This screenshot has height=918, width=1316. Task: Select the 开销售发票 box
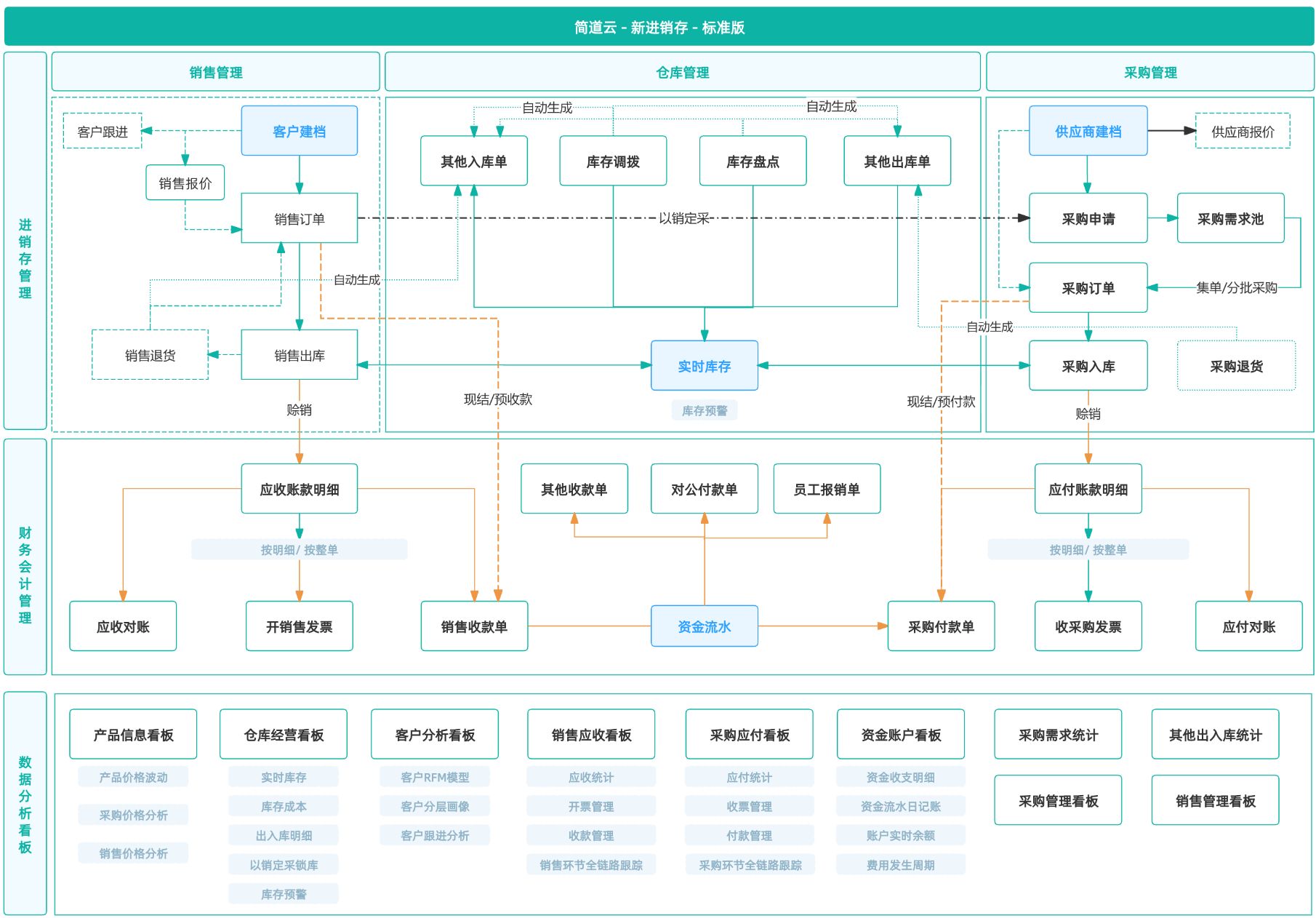(x=299, y=626)
